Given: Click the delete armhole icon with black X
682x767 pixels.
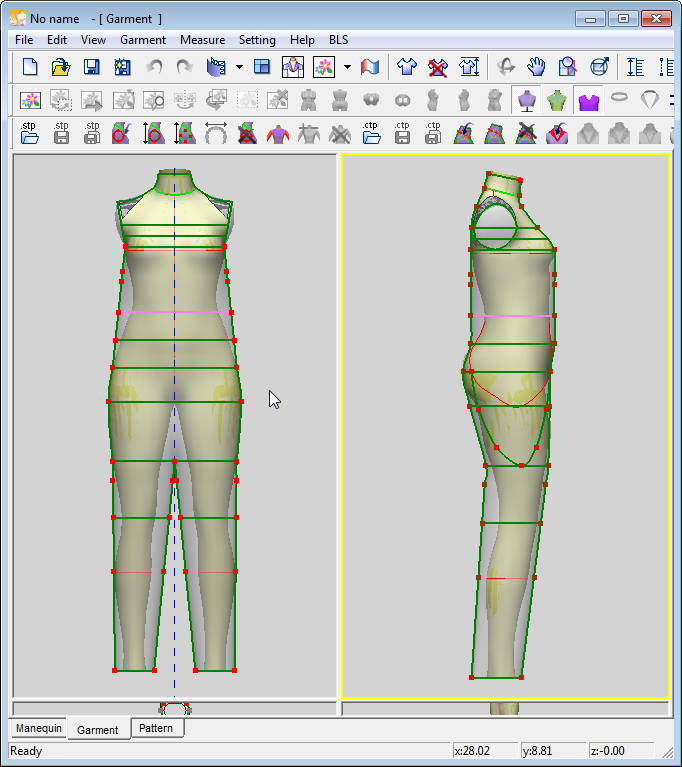Looking at the screenshot, I should click(x=247, y=133).
